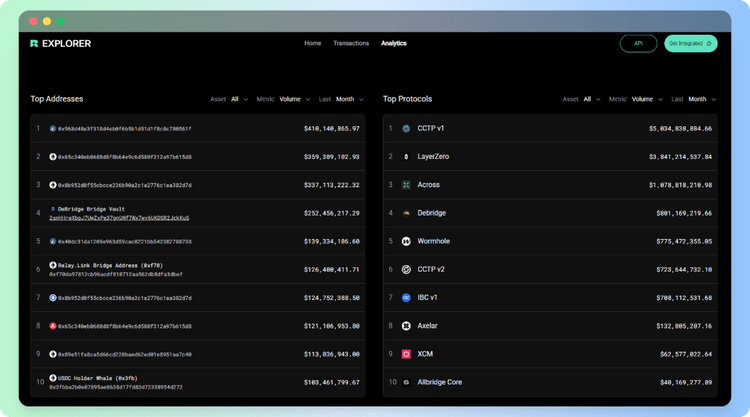
Task: Click the Top Protocols heading
Action: click(x=408, y=99)
